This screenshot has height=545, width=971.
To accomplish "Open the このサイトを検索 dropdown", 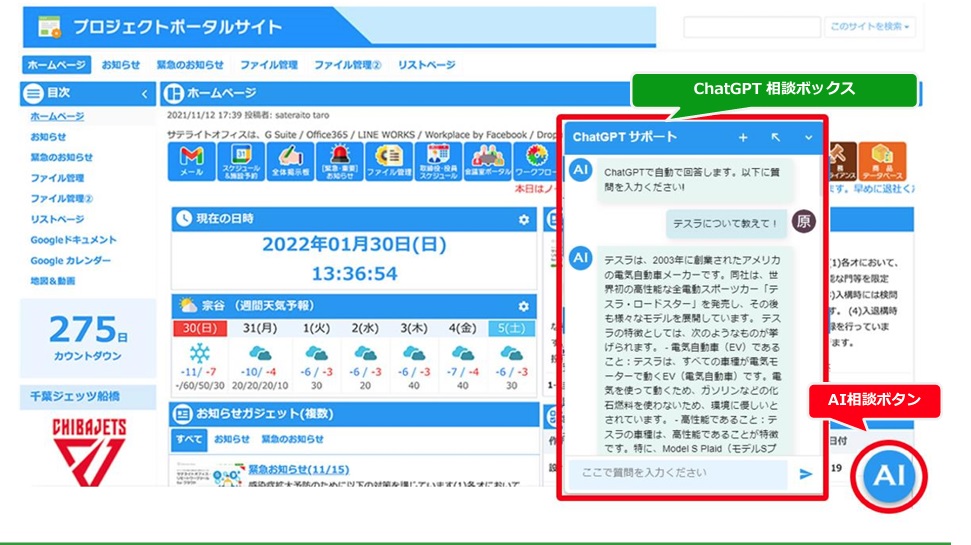I will tap(869, 27).
